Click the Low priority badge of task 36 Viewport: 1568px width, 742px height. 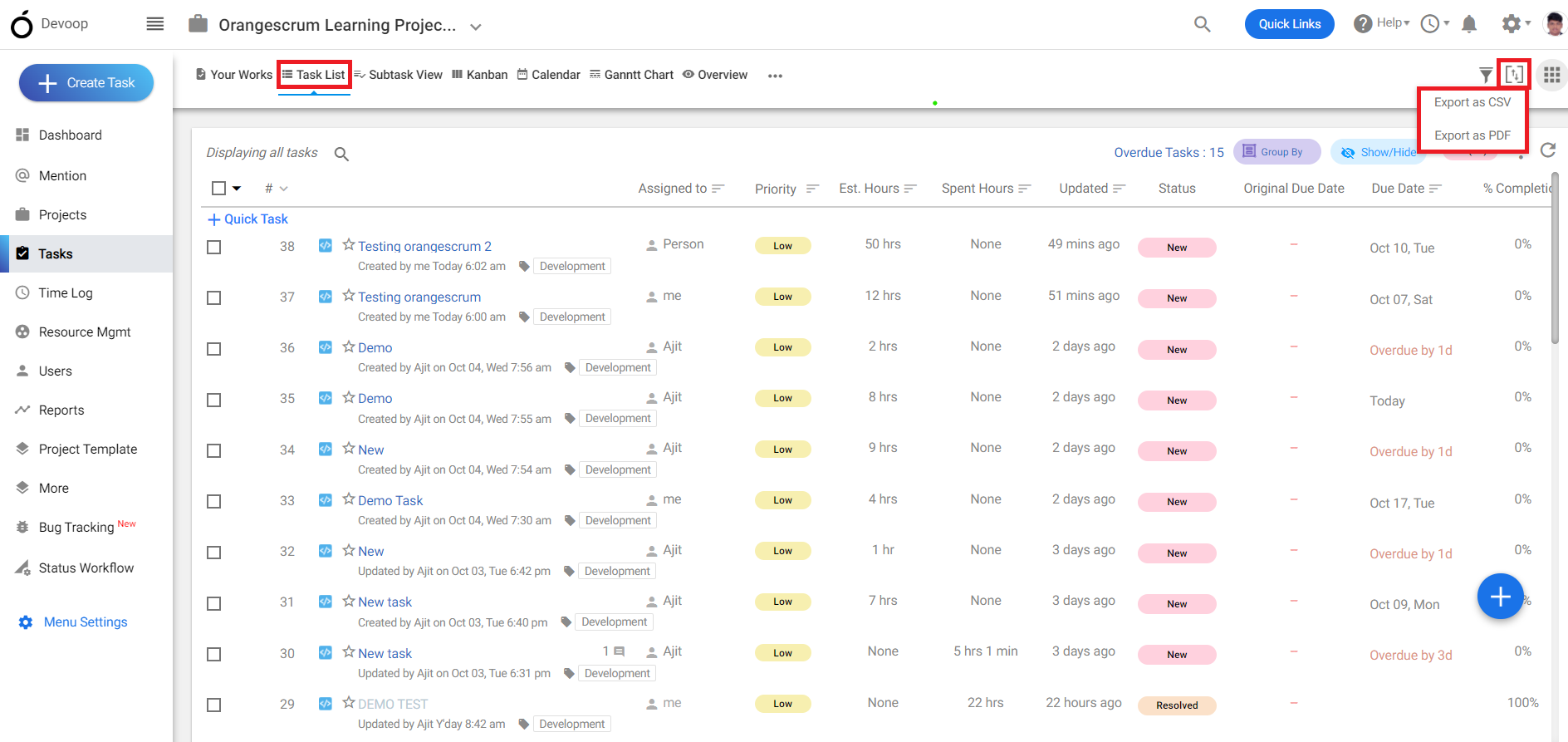coord(782,347)
